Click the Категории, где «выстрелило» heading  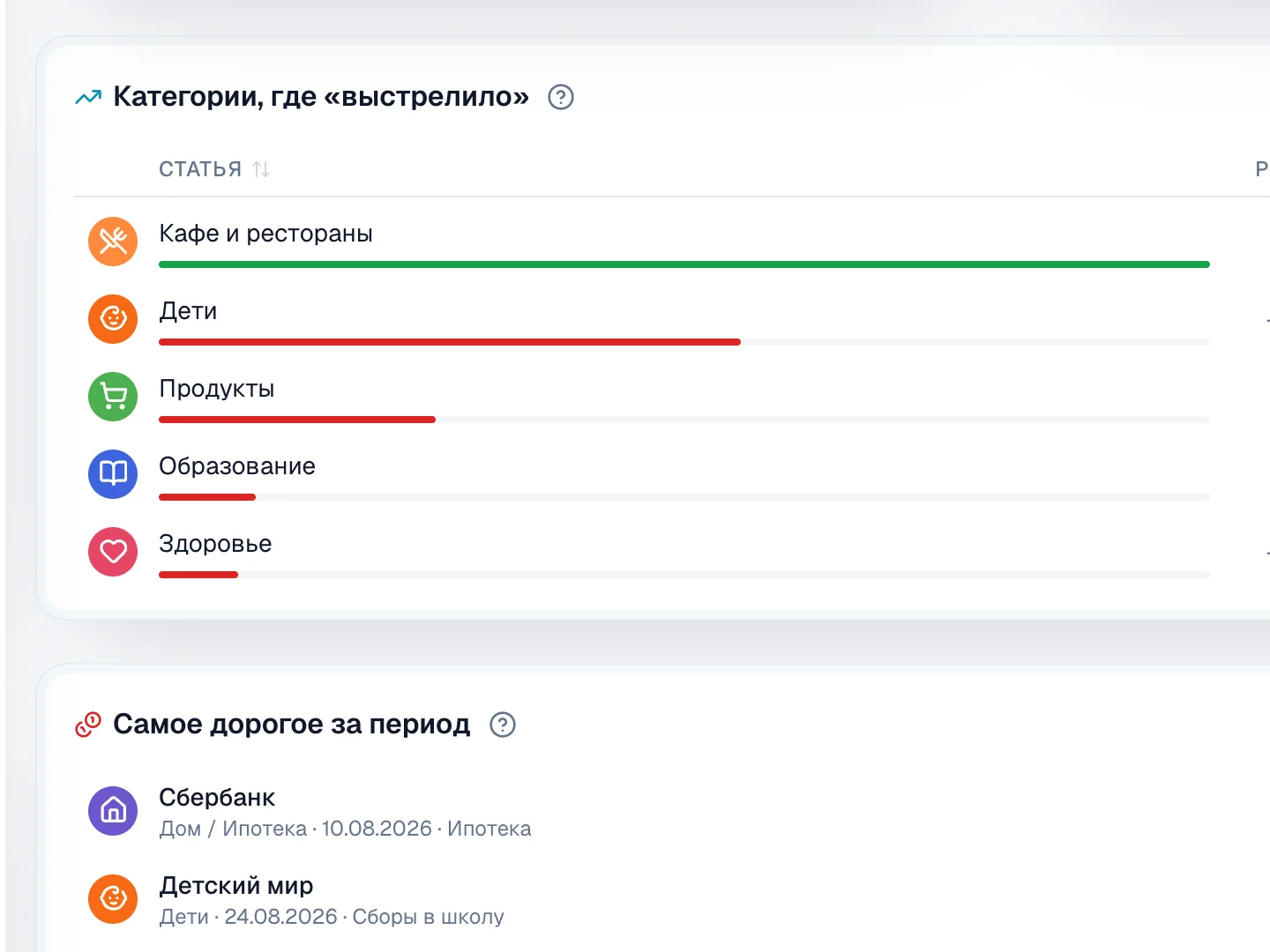[x=321, y=97]
